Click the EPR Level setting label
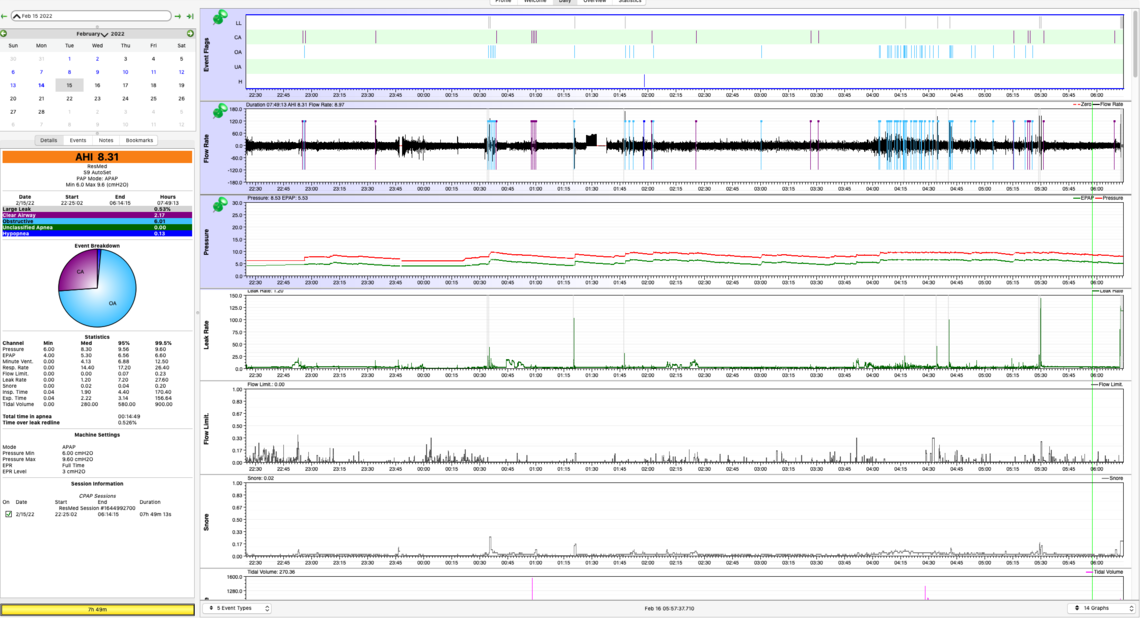 pos(14,471)
